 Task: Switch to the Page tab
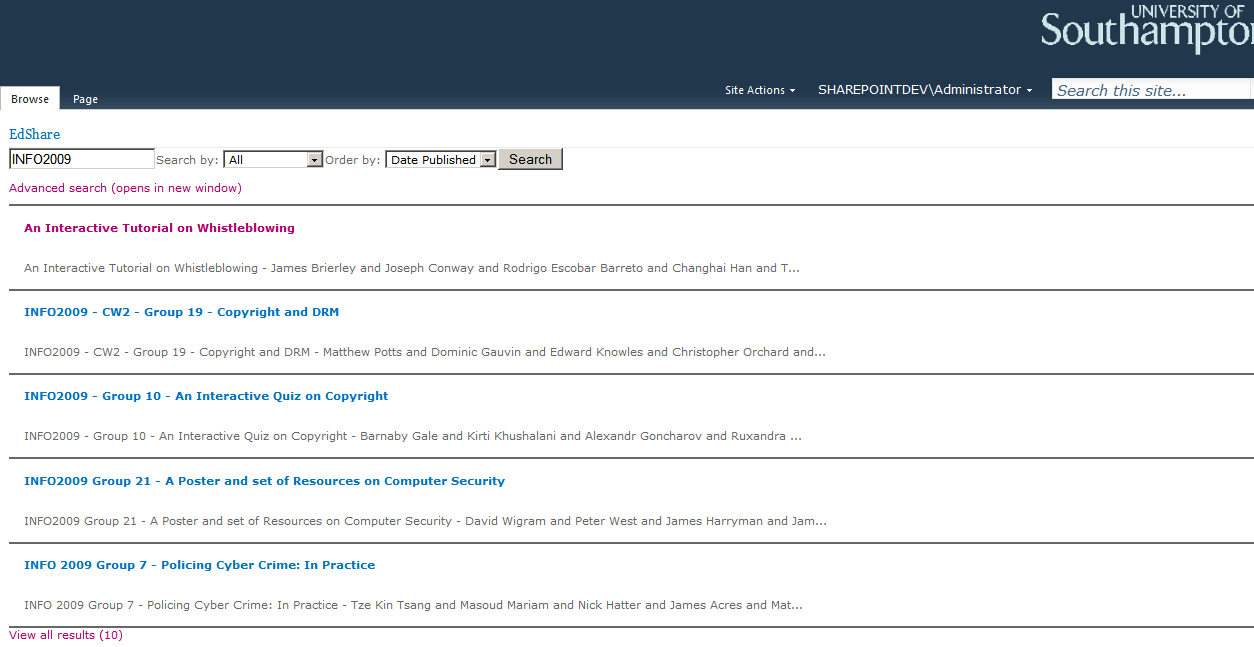click(x=85, y=99)
